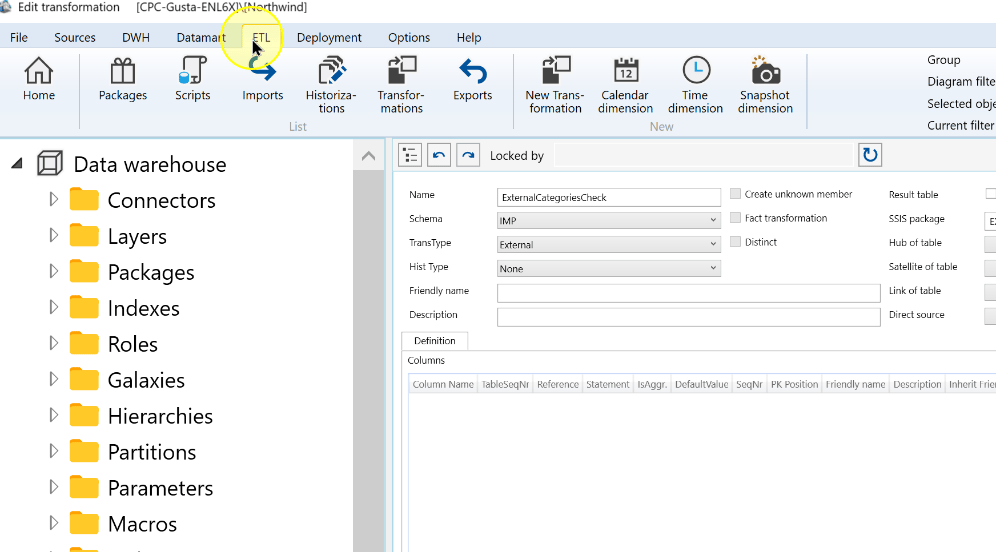The image size is (996, 552).
Task: Expand the Connectors tree node
Action: click(53, 199)
